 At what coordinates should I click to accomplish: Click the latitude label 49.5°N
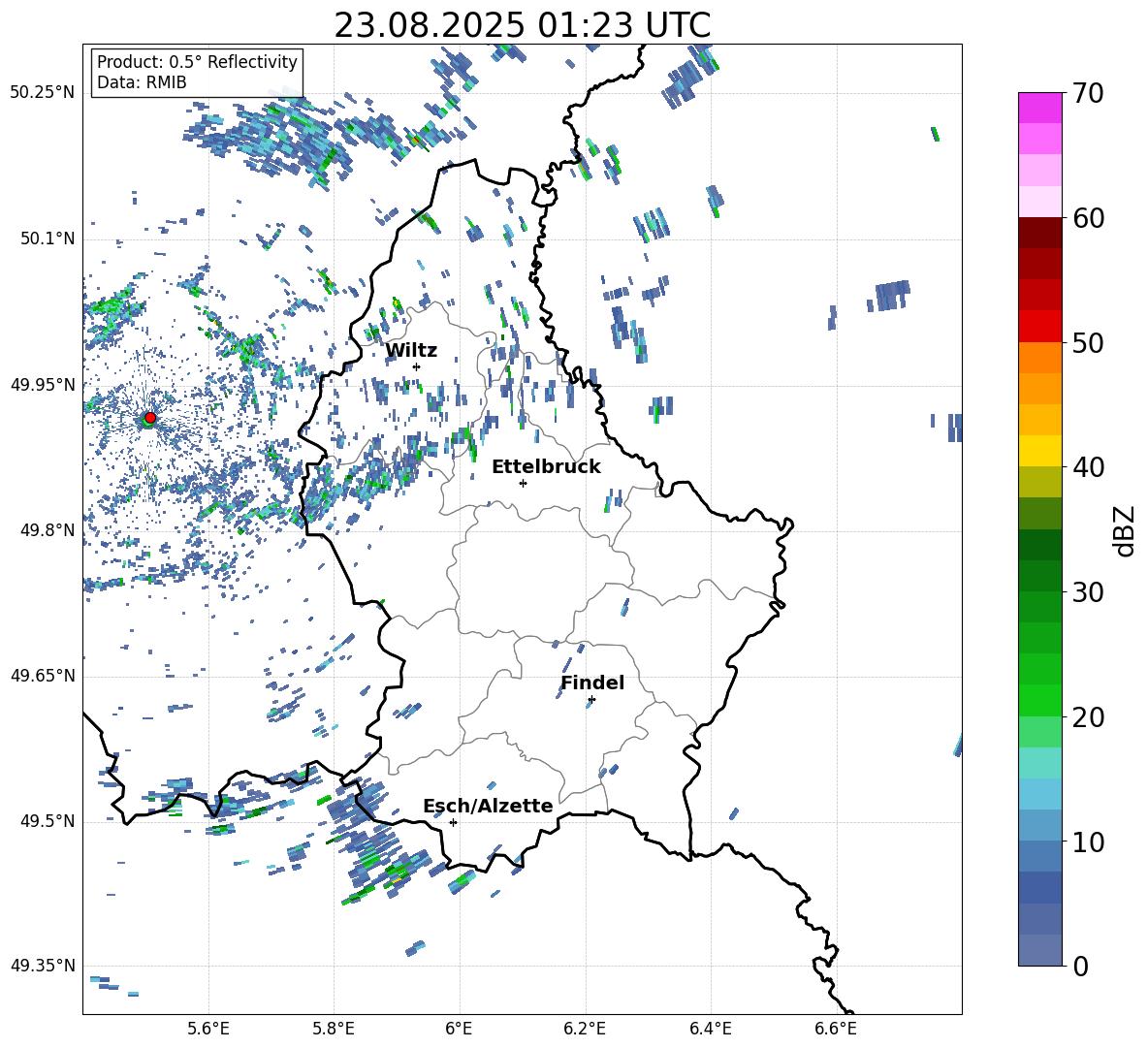[47, 821]
